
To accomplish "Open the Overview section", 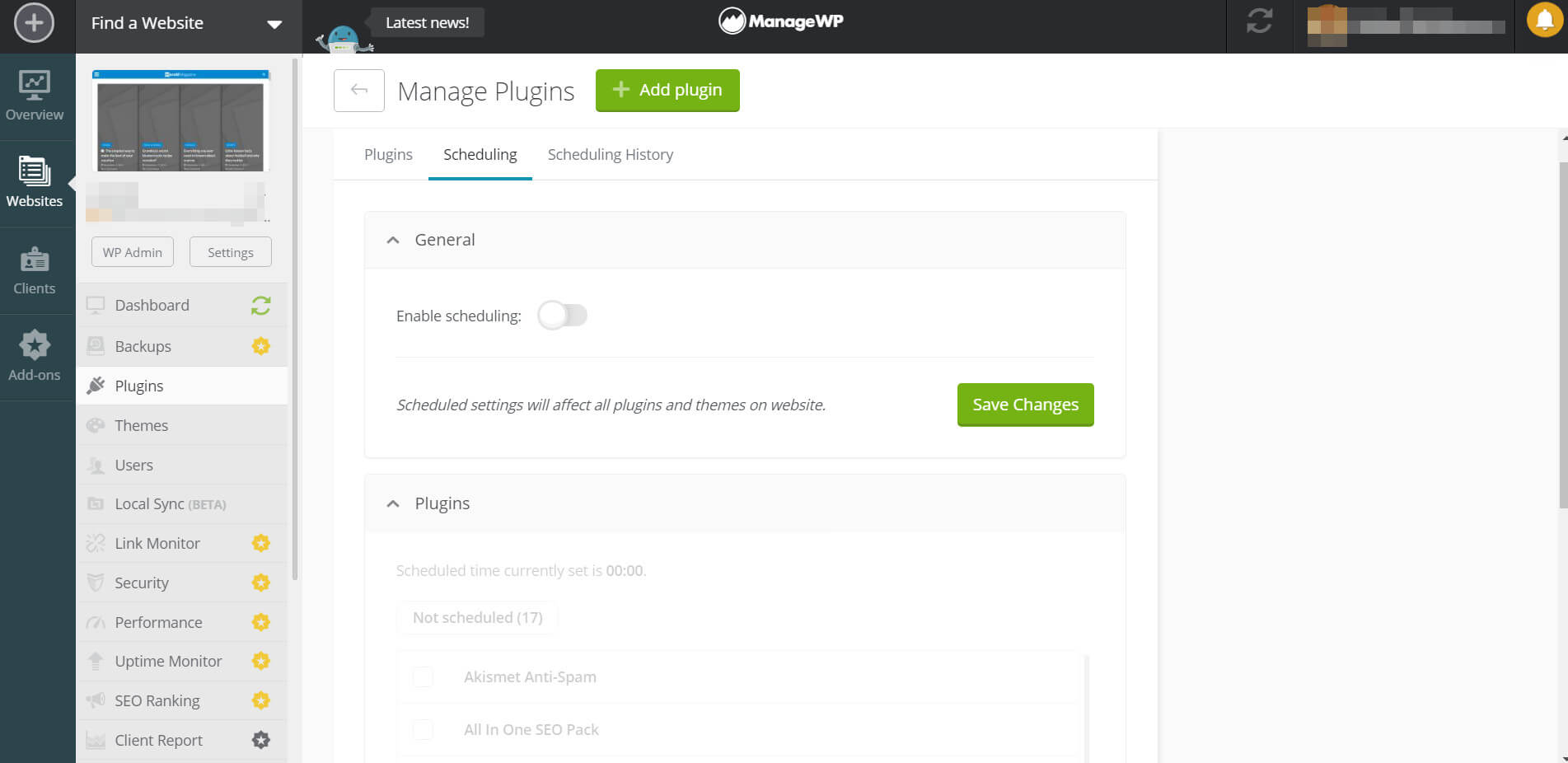I will [35, 96].
